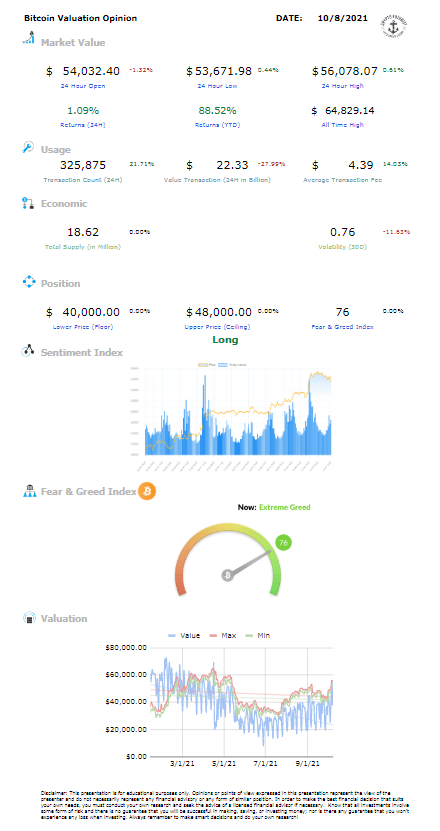Toggle the Value series in Valuation legend

(183, 635)
